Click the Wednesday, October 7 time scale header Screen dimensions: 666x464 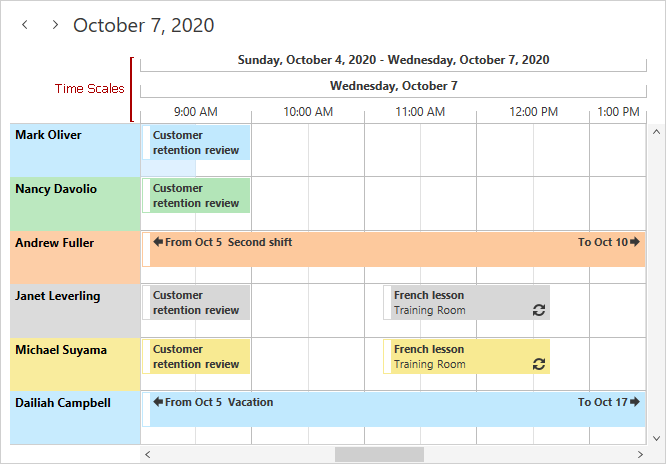click(393, 86)
